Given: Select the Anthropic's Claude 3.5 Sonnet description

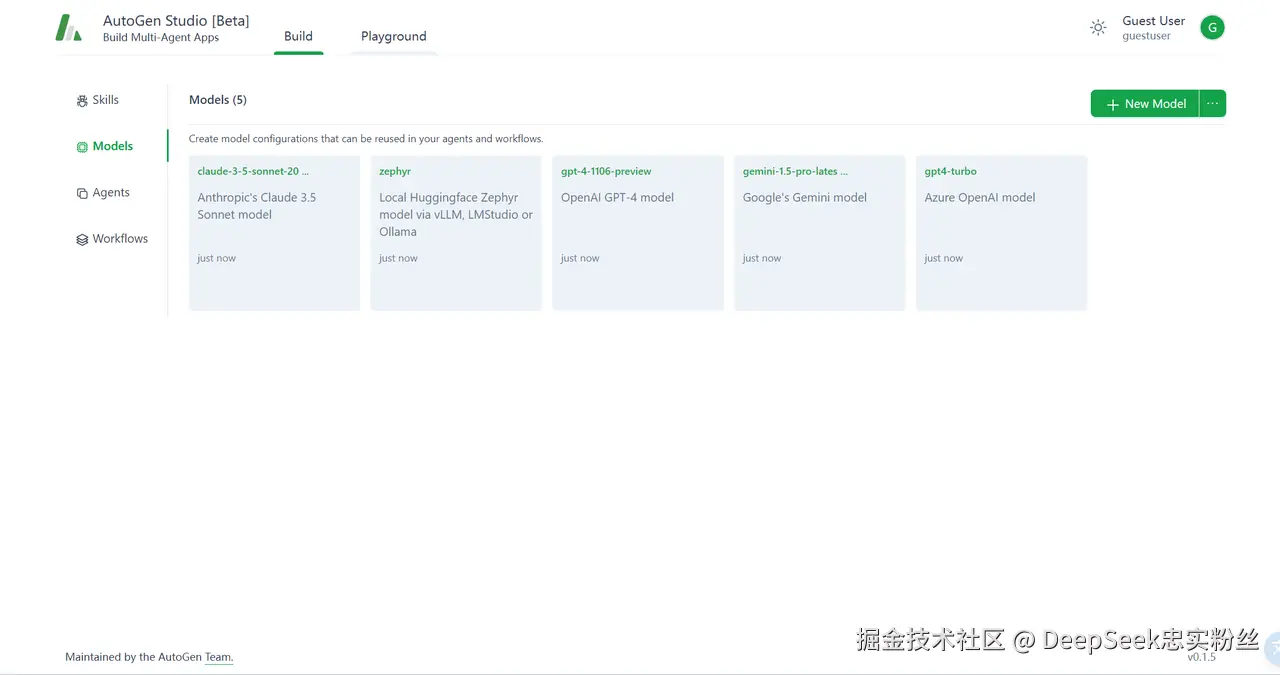Looking at the screenshot, I should point(257,206).
